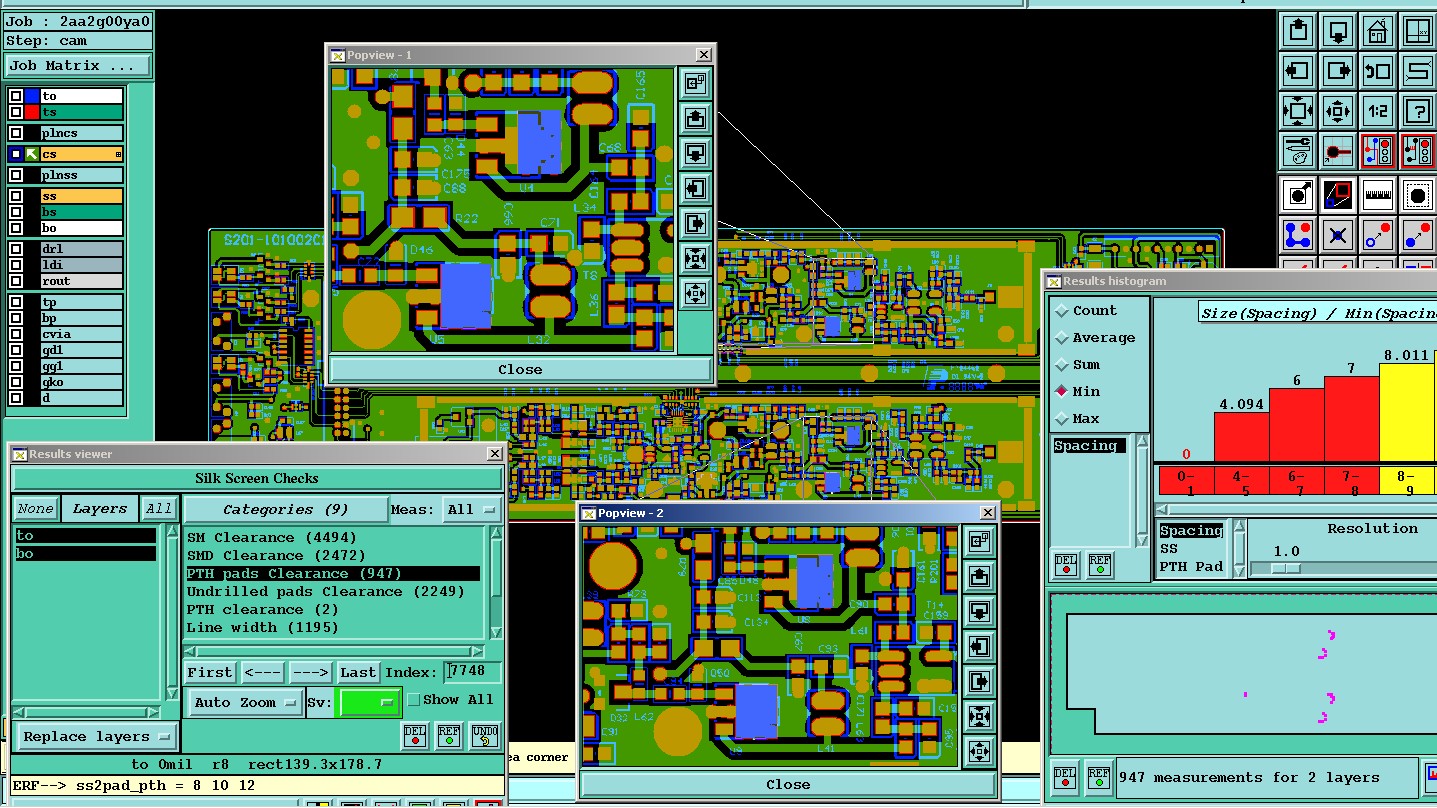
Task: Click the First result button
Action: pos(210,673)
